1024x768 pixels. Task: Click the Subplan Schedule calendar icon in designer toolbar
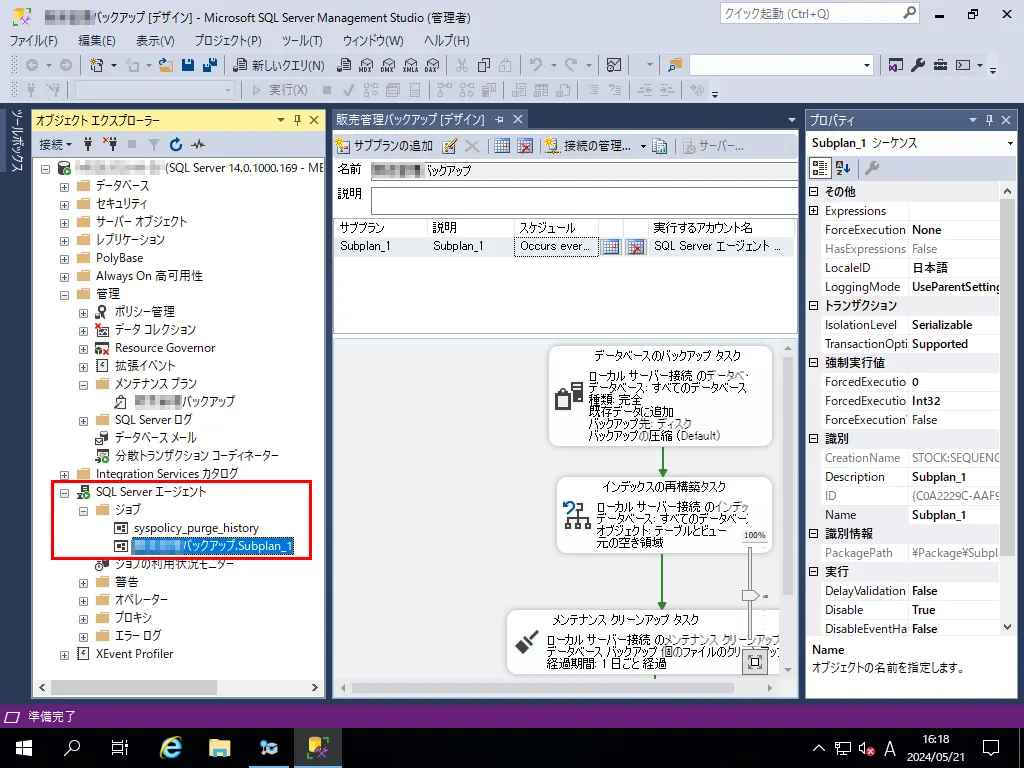(502, 146)
